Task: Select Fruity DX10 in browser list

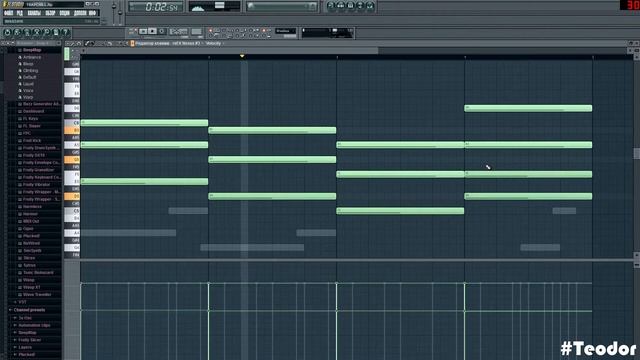Action: [x=34, y=155]
